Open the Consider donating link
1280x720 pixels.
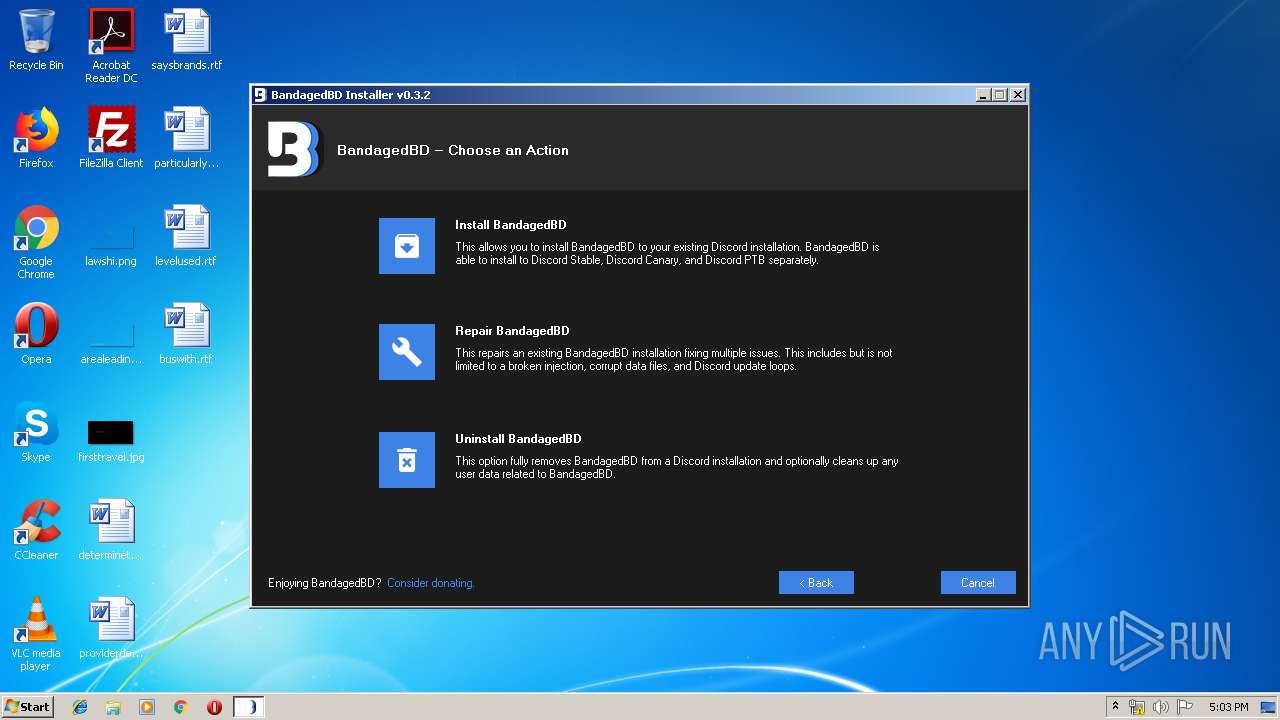click(x=431, y=583)
